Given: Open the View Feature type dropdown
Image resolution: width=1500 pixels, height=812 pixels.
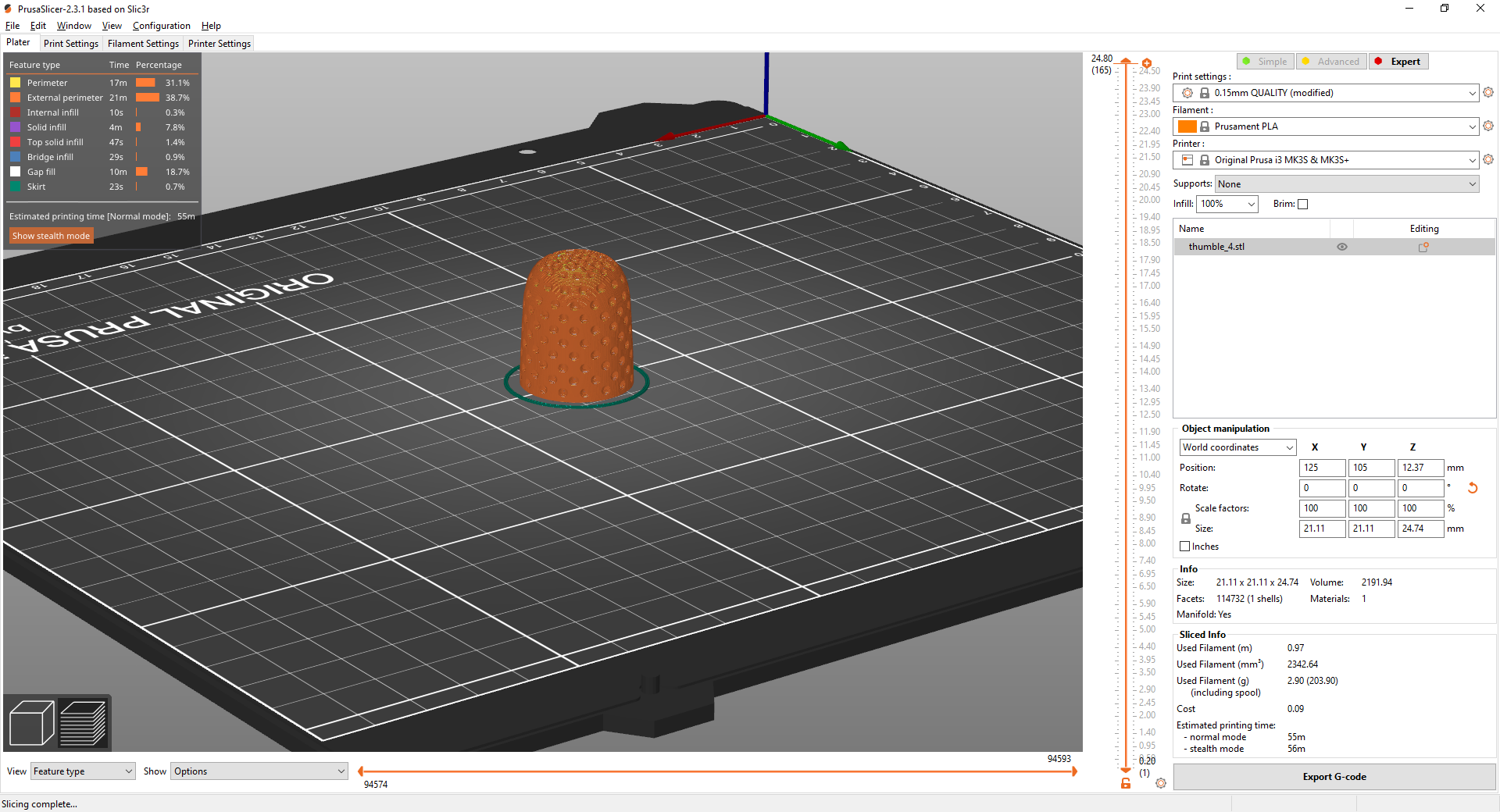Looking at the screenshot, I should coord(83,771).
